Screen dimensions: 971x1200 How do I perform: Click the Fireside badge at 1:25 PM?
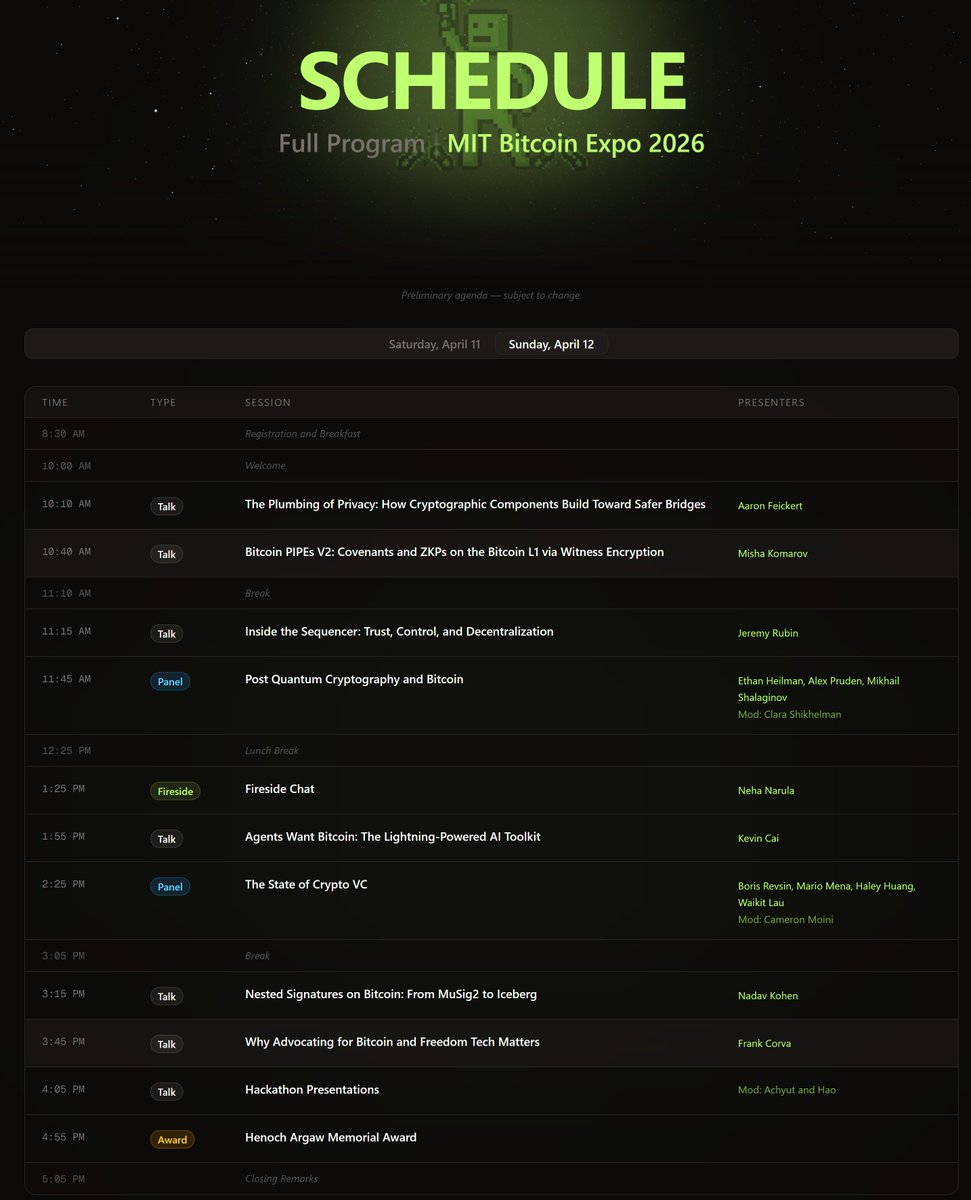tap(175, 791)
